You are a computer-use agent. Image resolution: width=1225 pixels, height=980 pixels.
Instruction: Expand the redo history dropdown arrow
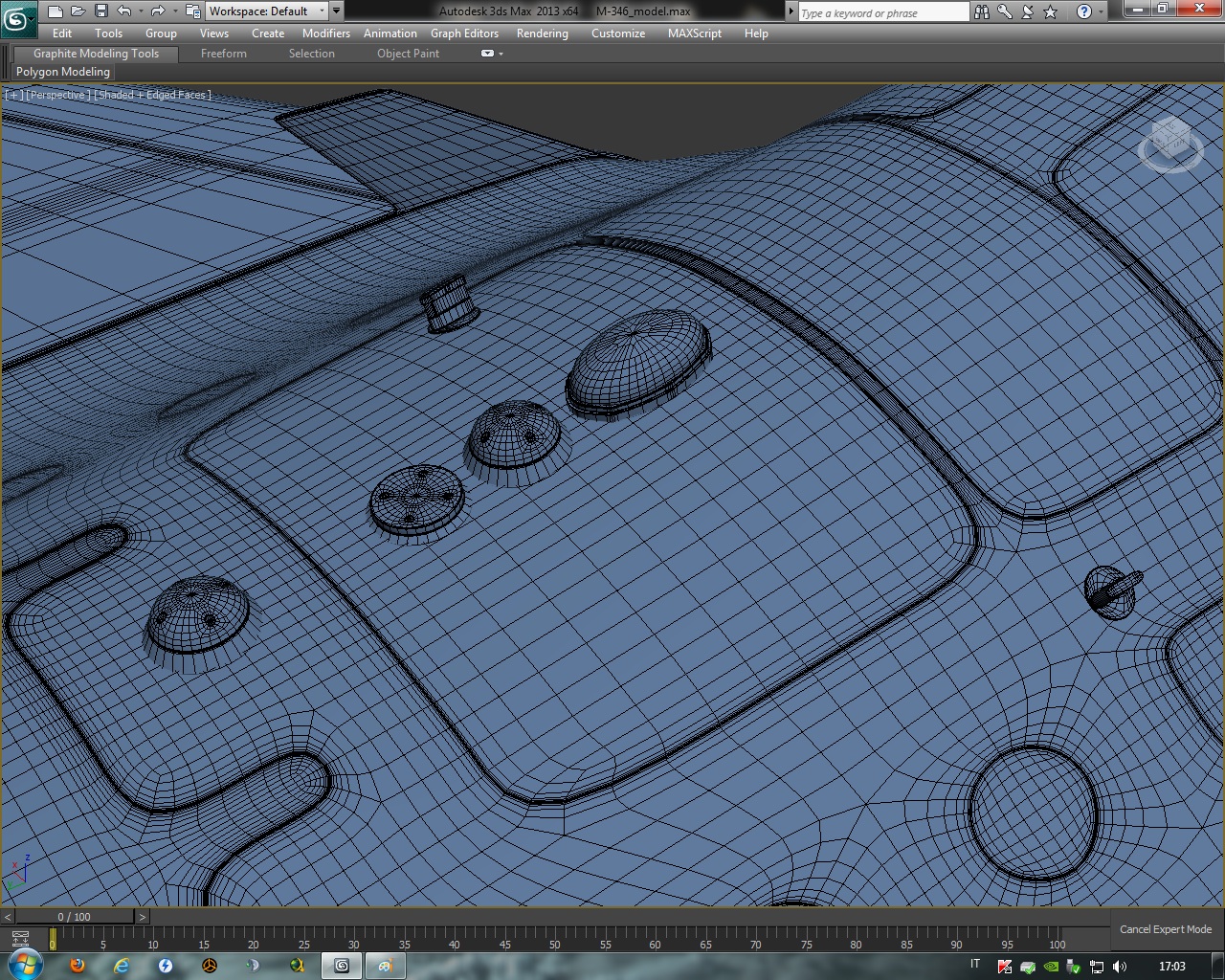(174, 11)
